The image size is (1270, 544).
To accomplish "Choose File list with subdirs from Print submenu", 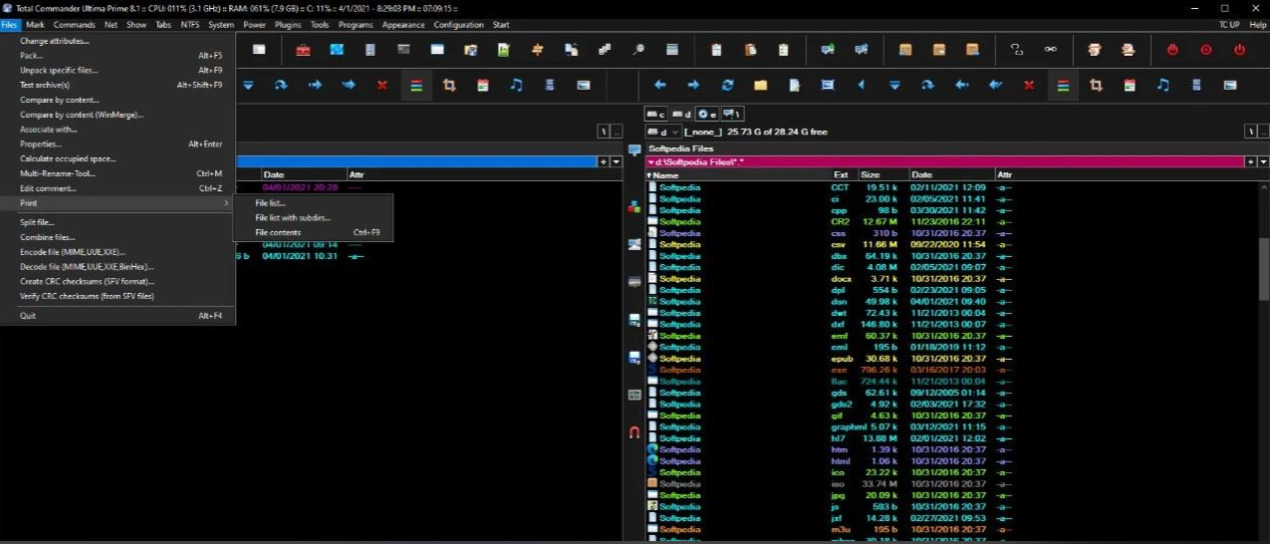I will coord(292,217).
